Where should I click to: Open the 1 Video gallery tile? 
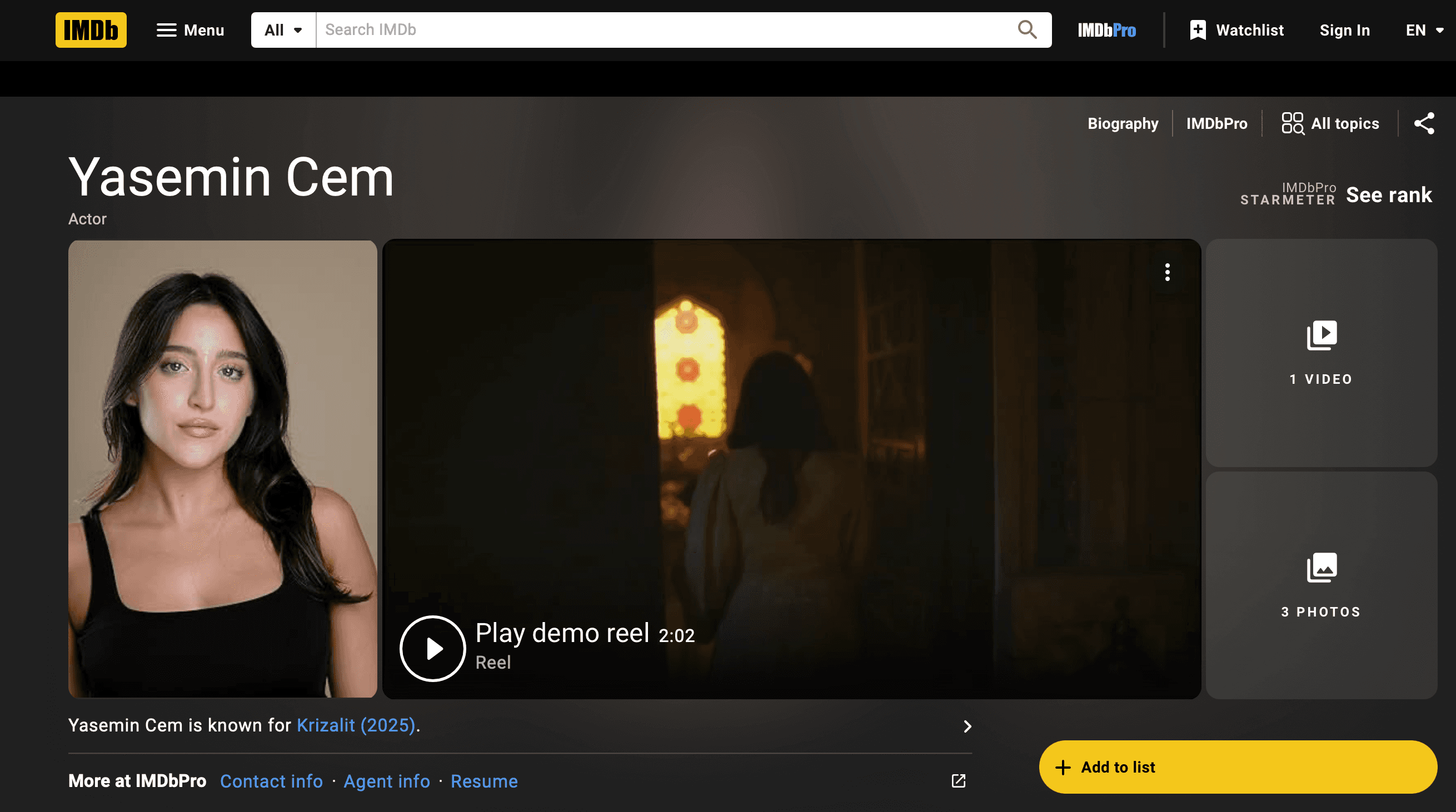pos(1321,353)
